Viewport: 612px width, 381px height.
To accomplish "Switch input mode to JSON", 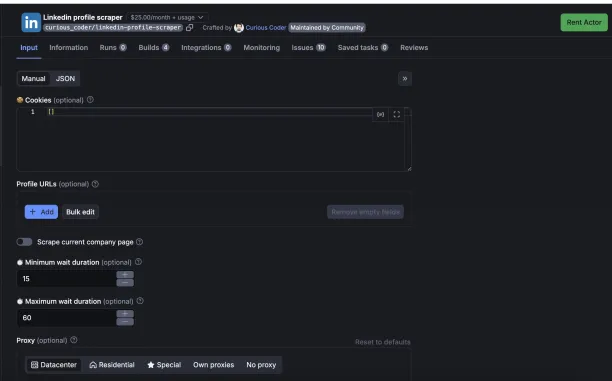I will coord(65,78).
